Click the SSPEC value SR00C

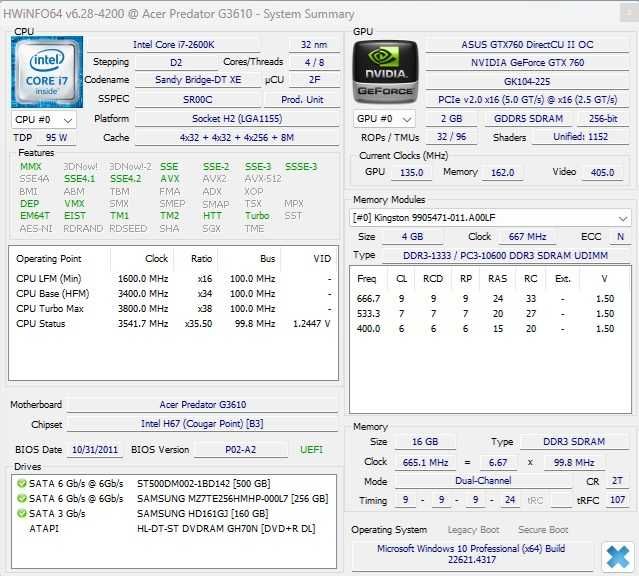(198, 100)
